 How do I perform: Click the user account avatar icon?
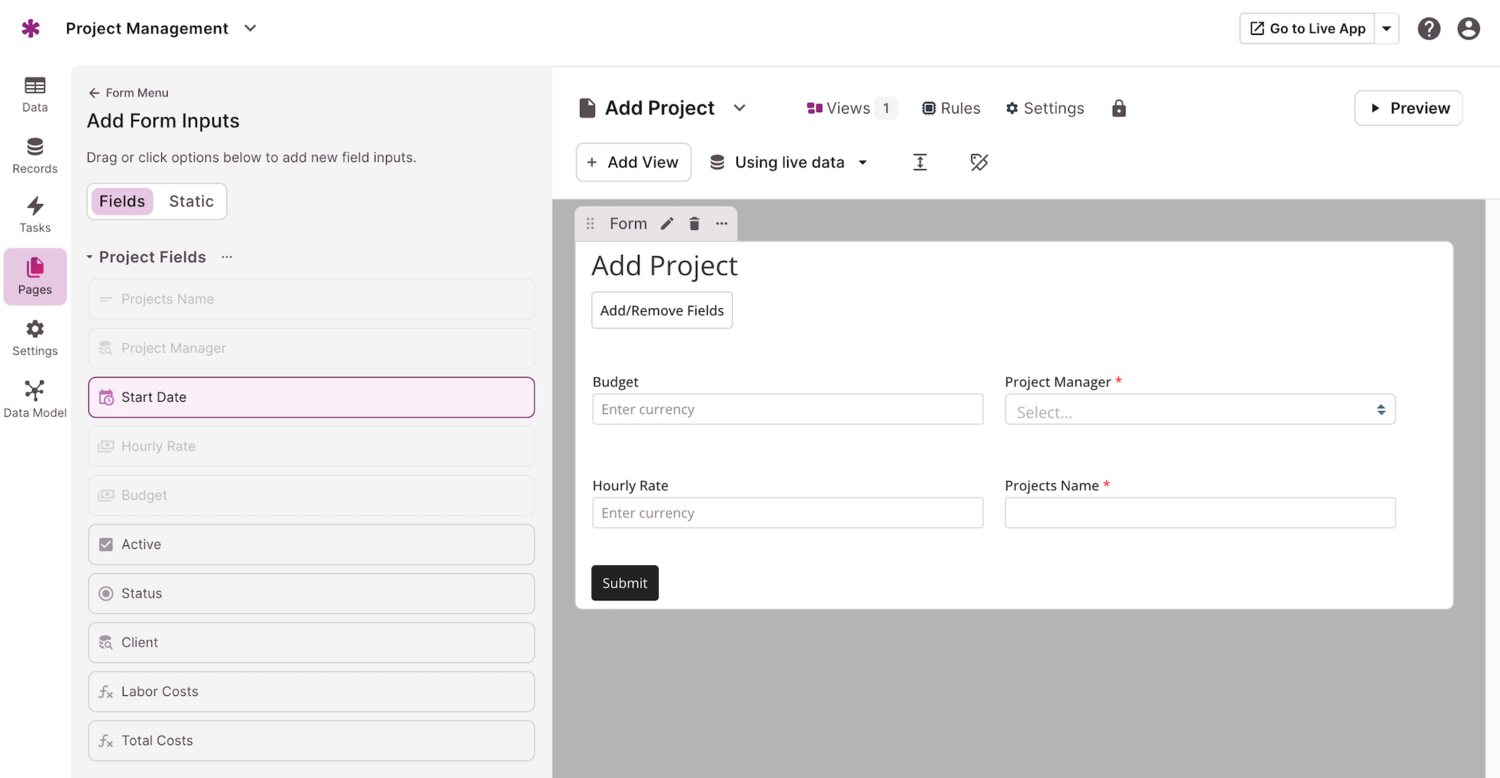[x=1468, y=29]
